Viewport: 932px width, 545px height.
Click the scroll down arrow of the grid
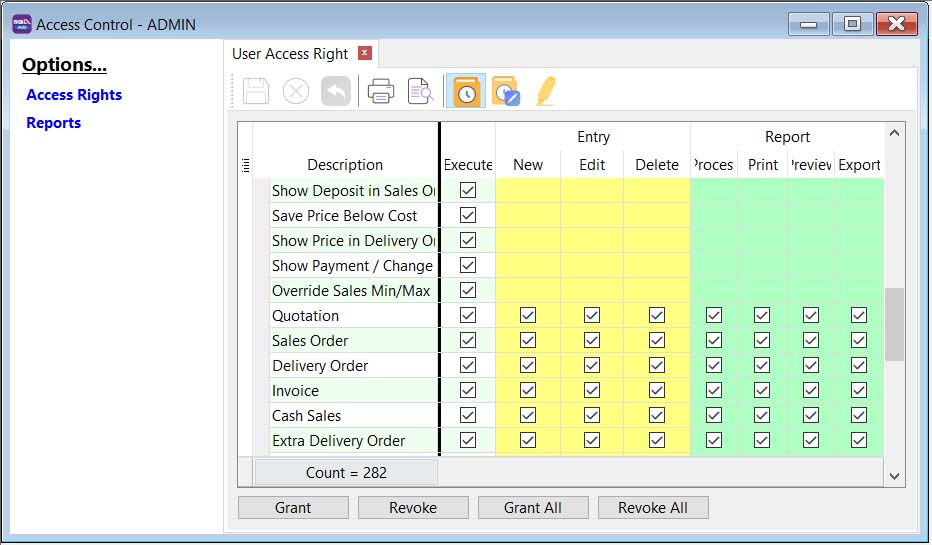[894, 477]
